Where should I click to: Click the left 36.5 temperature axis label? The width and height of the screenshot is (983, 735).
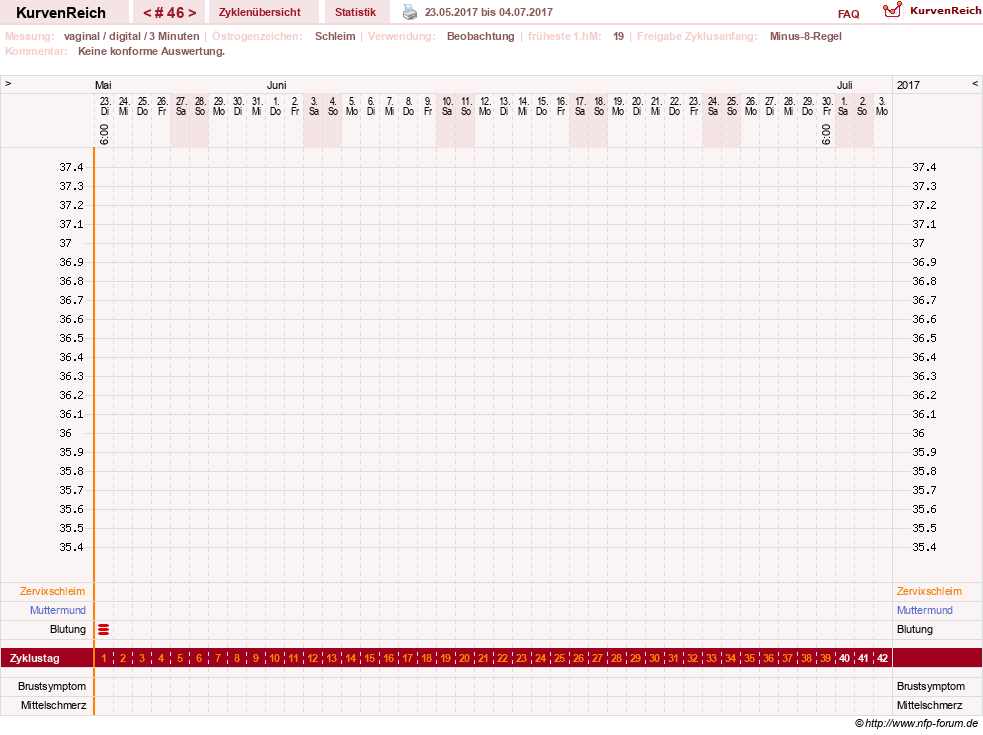tap(71, 338)
